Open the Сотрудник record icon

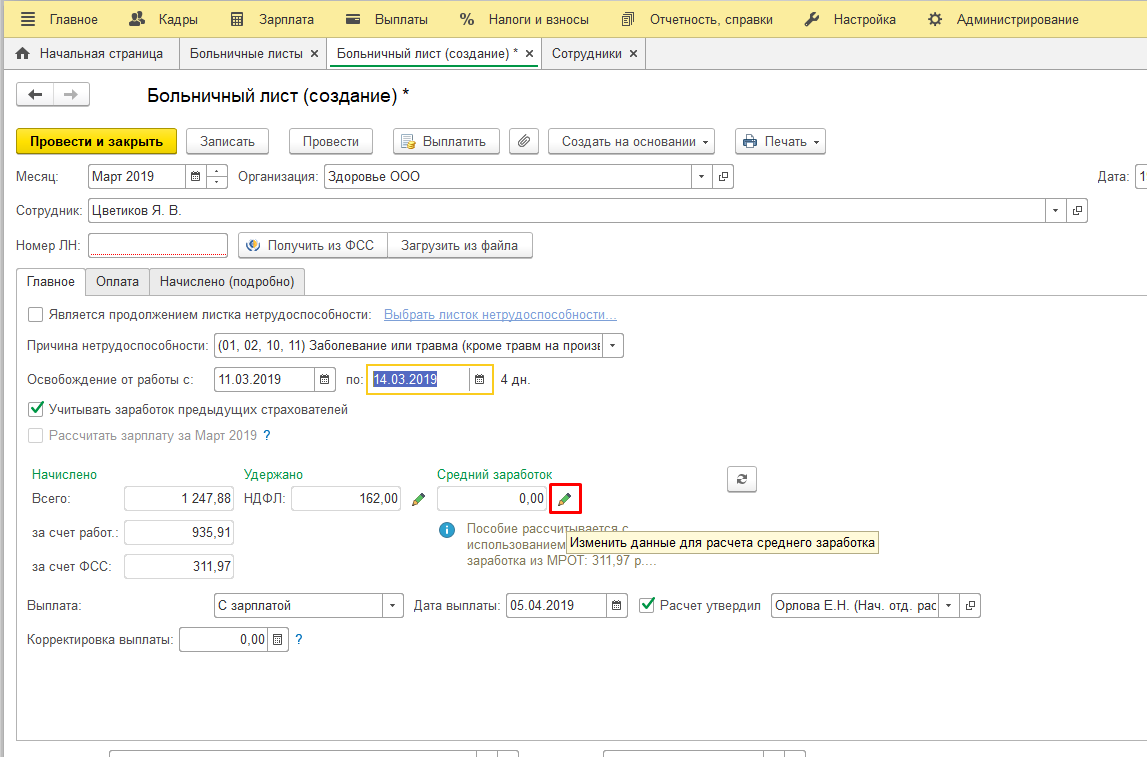[x=1078, y=210]
